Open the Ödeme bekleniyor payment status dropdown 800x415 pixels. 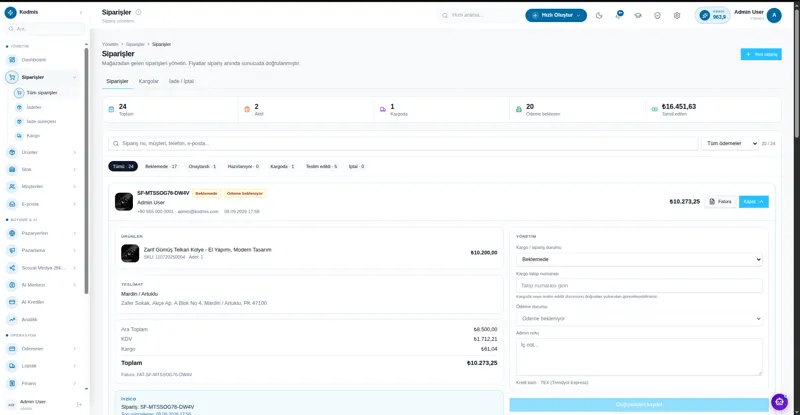(639, 319)
